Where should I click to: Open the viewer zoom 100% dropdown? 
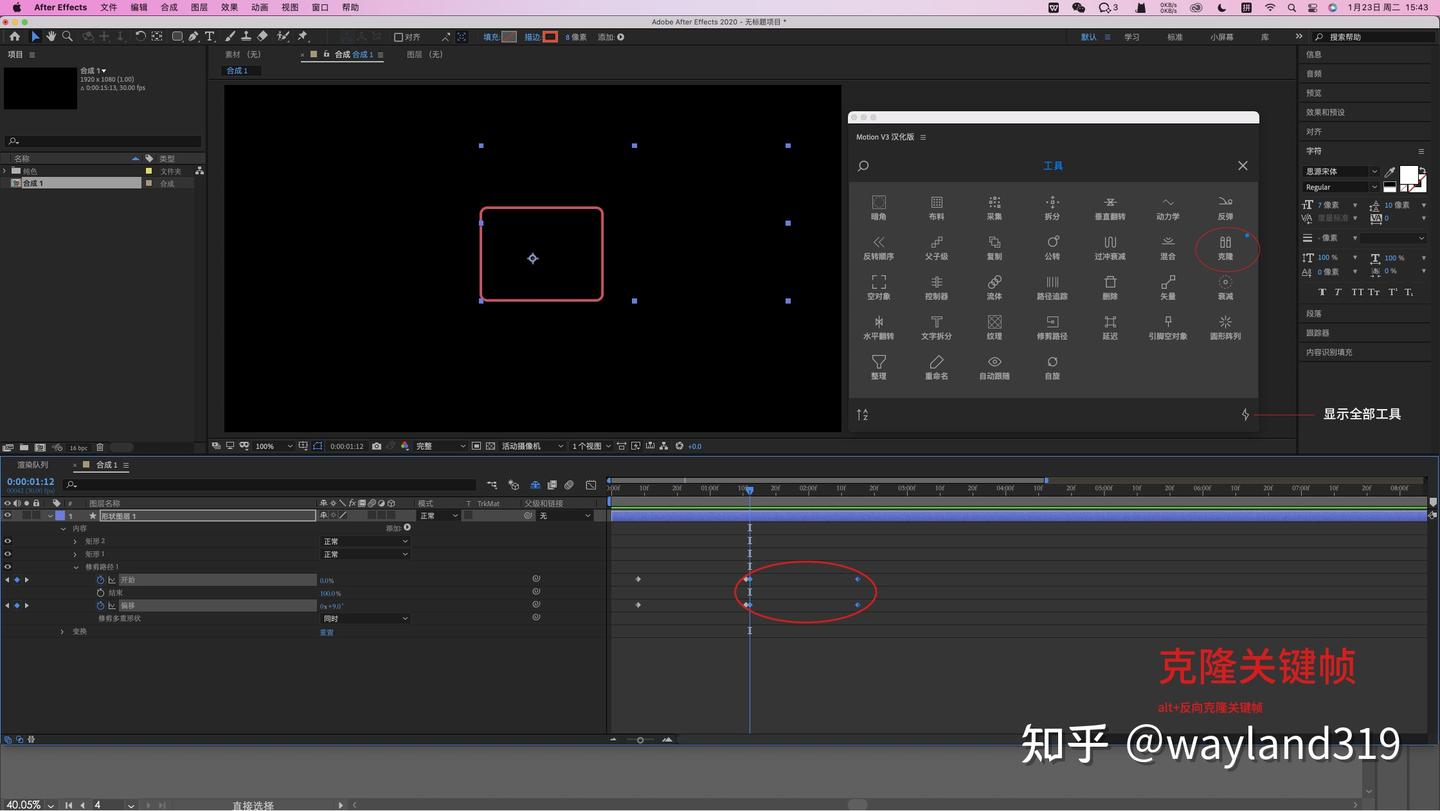pos(273,446)
